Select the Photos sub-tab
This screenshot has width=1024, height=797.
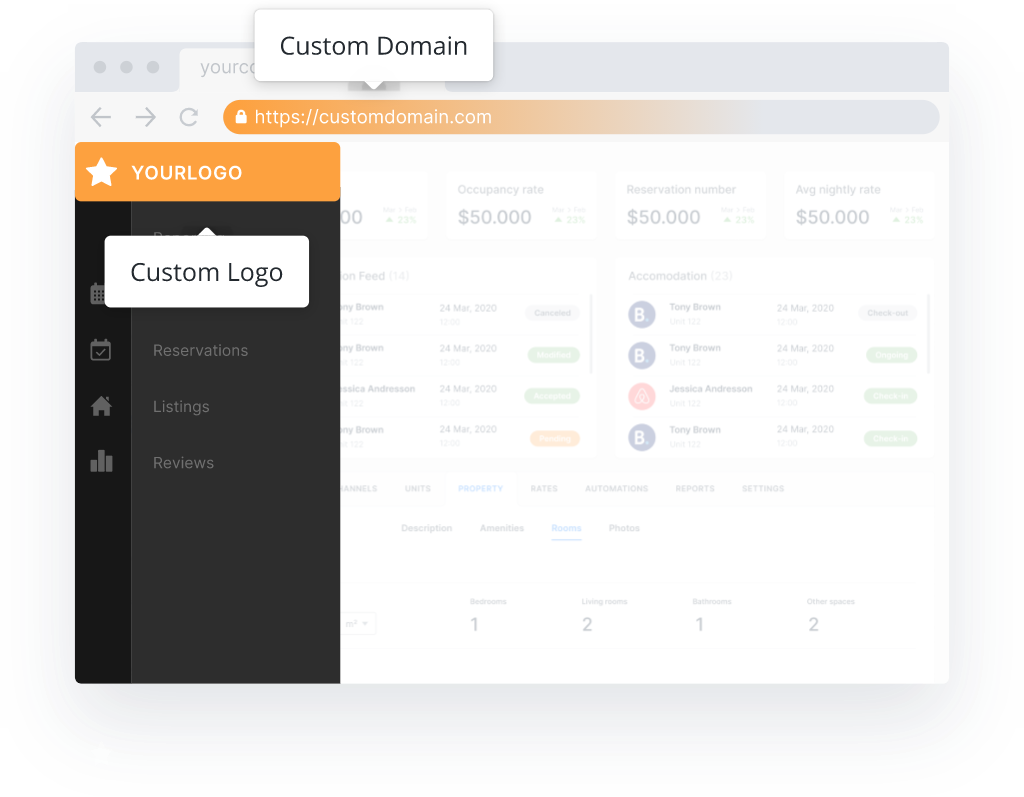624,528
